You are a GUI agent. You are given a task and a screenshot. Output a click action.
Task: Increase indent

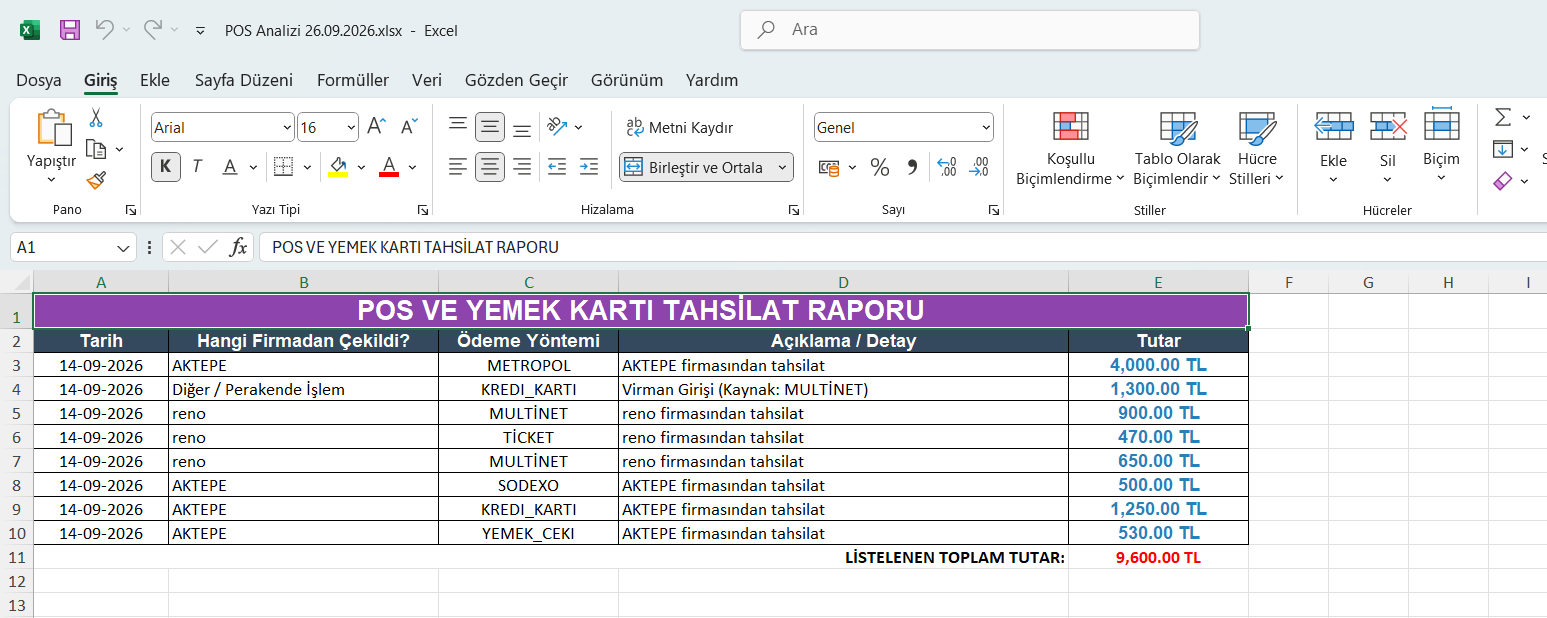(589, 167)
